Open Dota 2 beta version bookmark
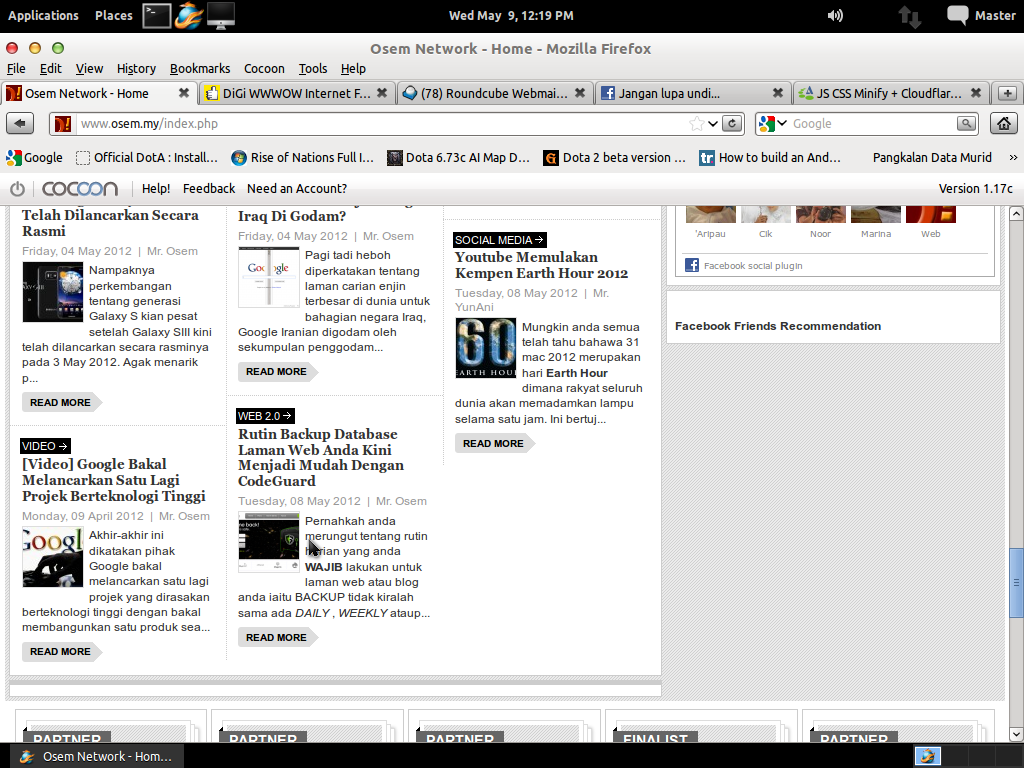Screen dimensions: 1024x768 [x=615, y=157]
